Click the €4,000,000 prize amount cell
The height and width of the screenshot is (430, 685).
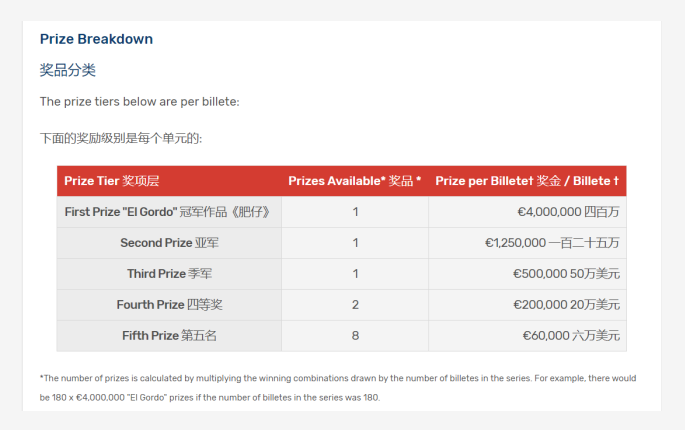pos(527,212)
